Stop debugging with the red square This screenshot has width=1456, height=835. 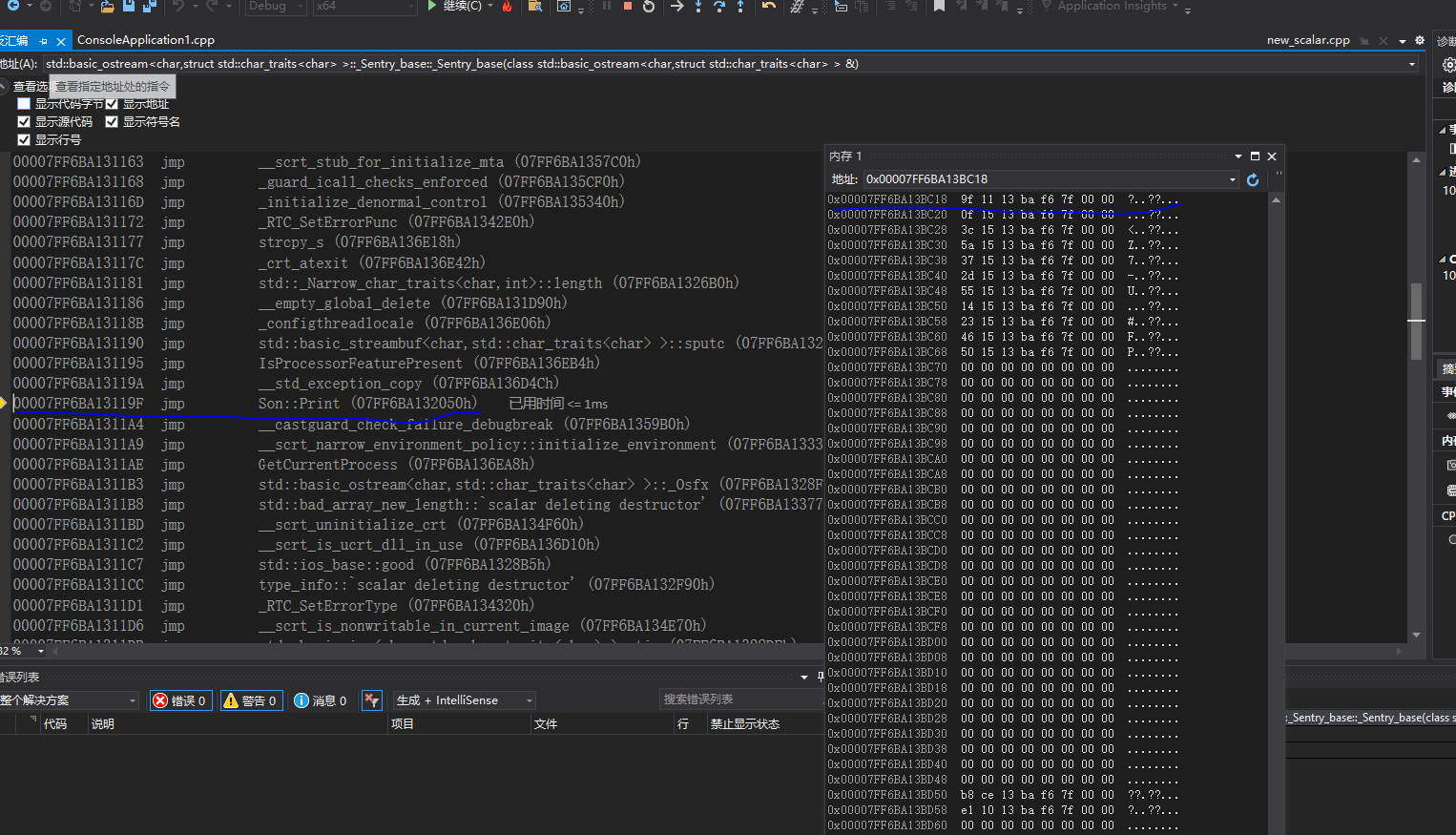[627, 6]
